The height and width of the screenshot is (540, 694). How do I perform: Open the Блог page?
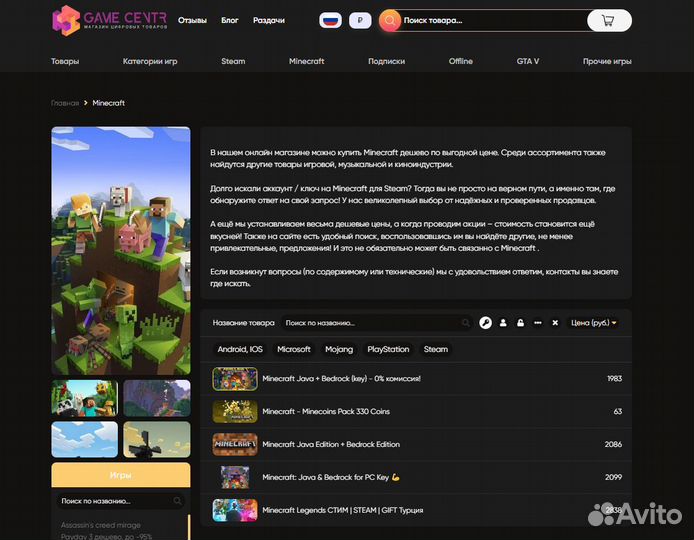[230, 20]
